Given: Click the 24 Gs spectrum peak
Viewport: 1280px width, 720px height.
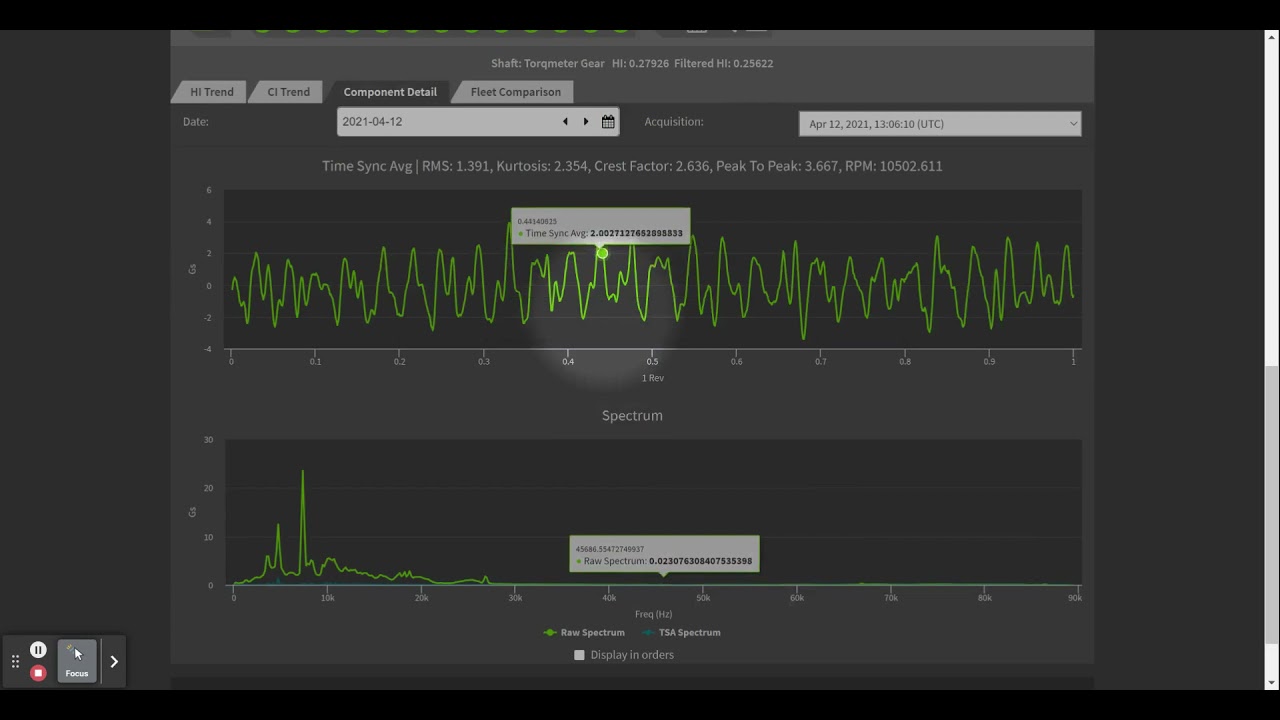Looking at the screenshot, I should 303,472.
